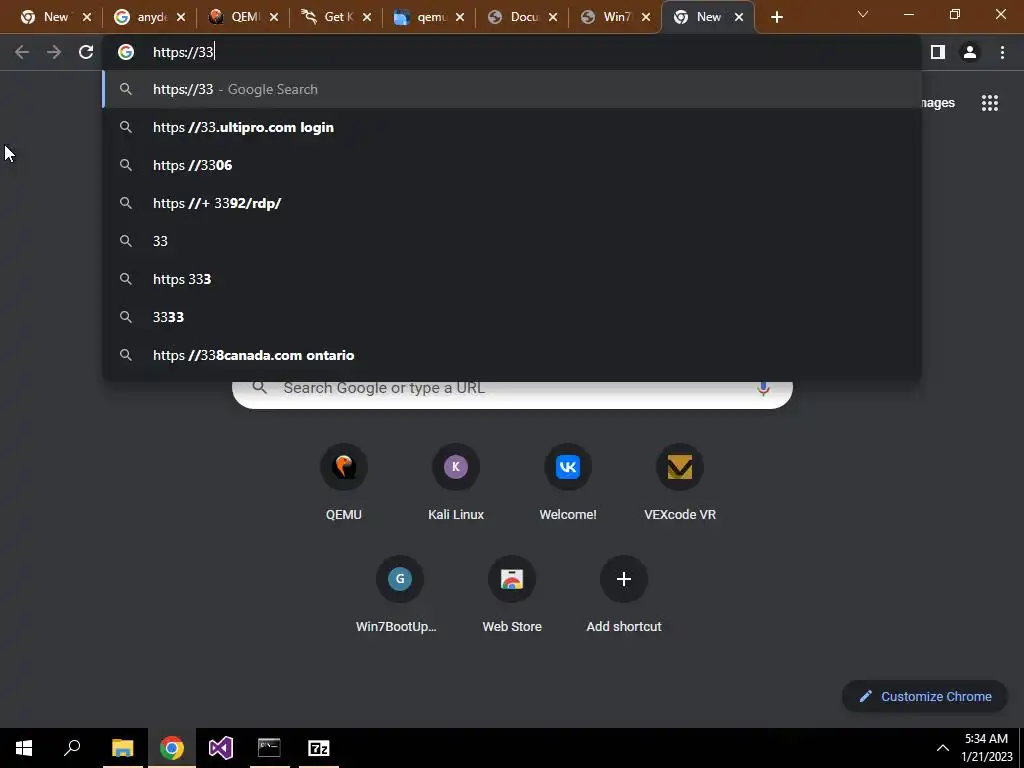This screenshot has width=1024, height=768.
Task: Open Chrome's three-dot menu
Action: coord(1002,52)
